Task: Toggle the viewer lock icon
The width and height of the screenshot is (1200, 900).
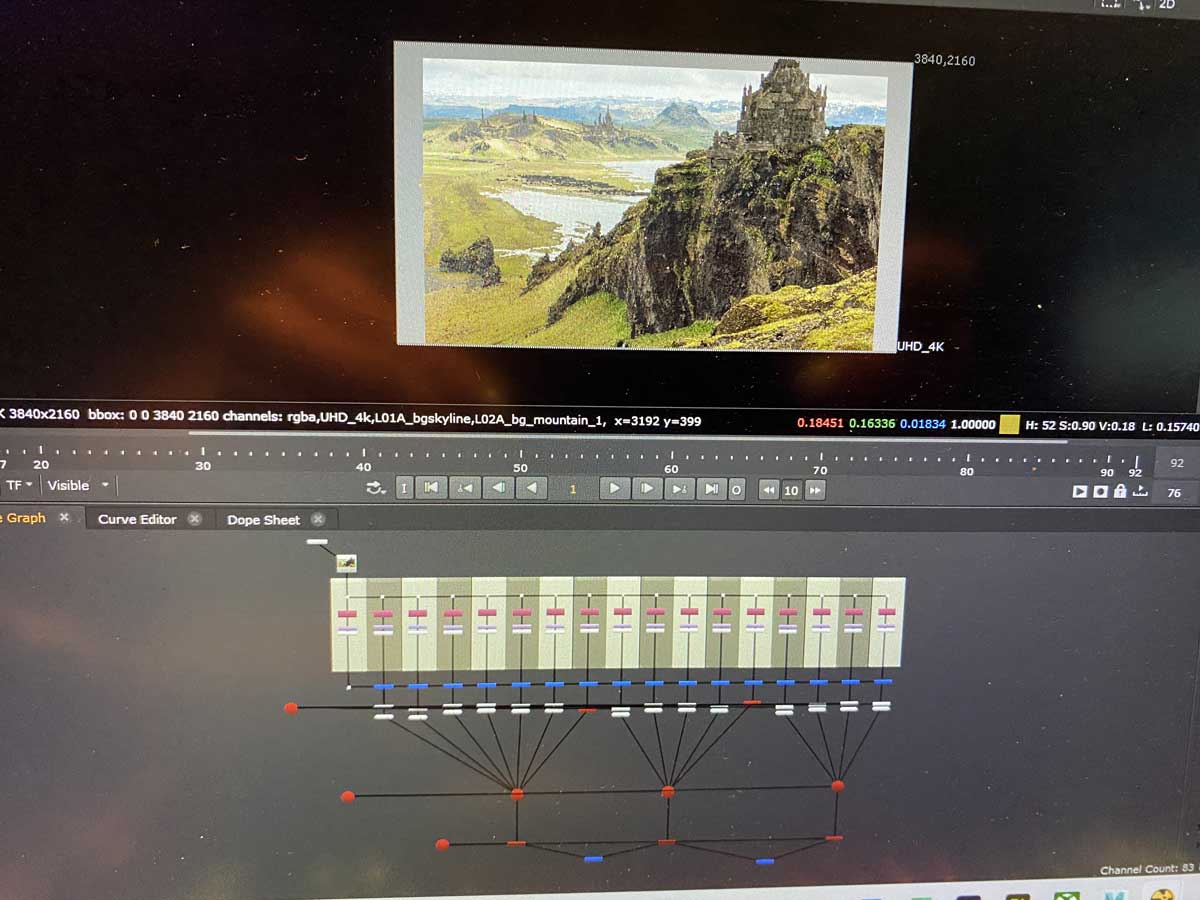Action: pos(1120,491)
